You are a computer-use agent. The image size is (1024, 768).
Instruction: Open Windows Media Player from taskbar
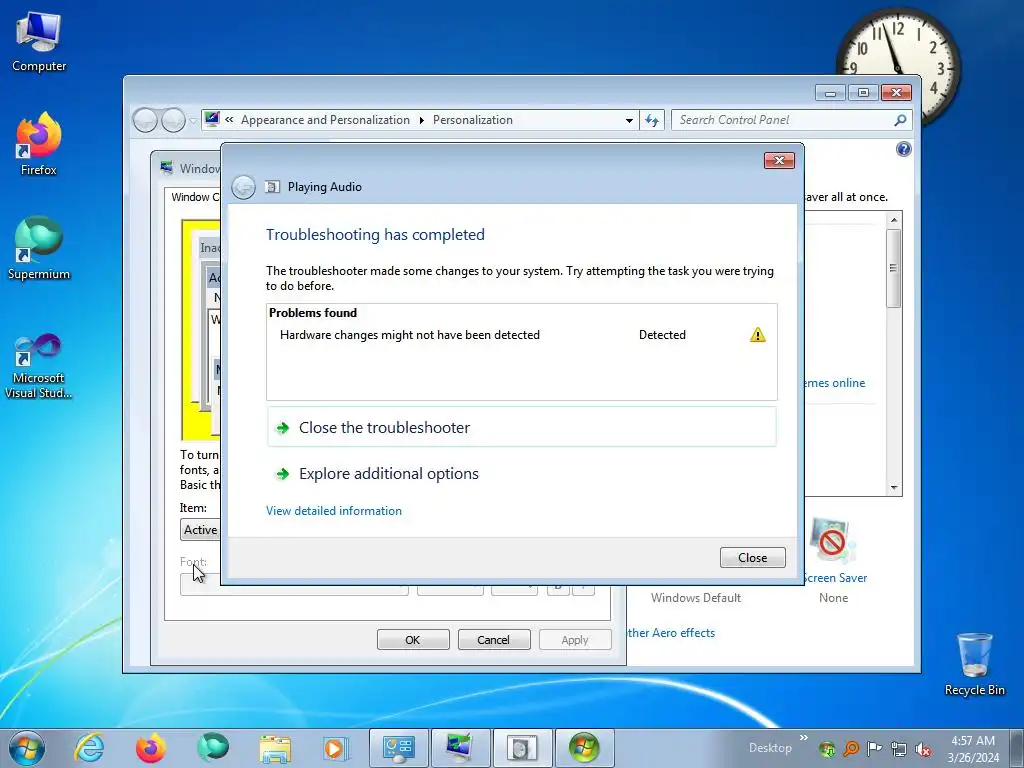click(336, 748)
